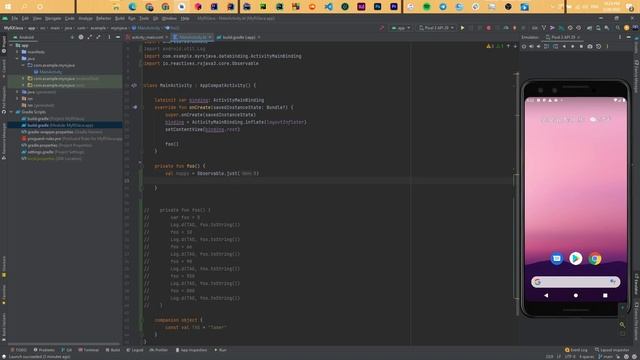This screenshot has width=640, height=360.
Task: Open the Logcat tool window
Action: click(135, 350)
